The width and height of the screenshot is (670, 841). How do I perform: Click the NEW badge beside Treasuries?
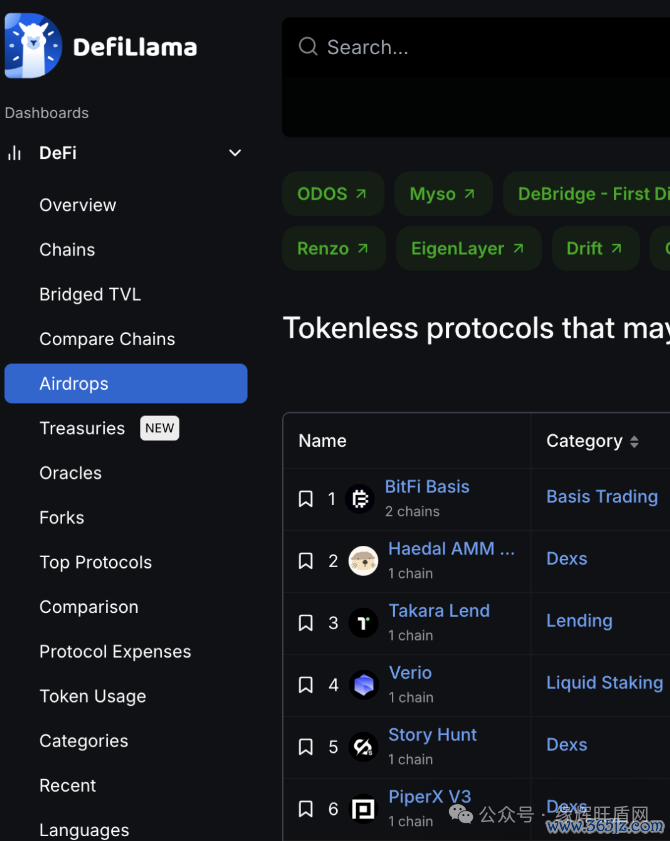[160, 428]
